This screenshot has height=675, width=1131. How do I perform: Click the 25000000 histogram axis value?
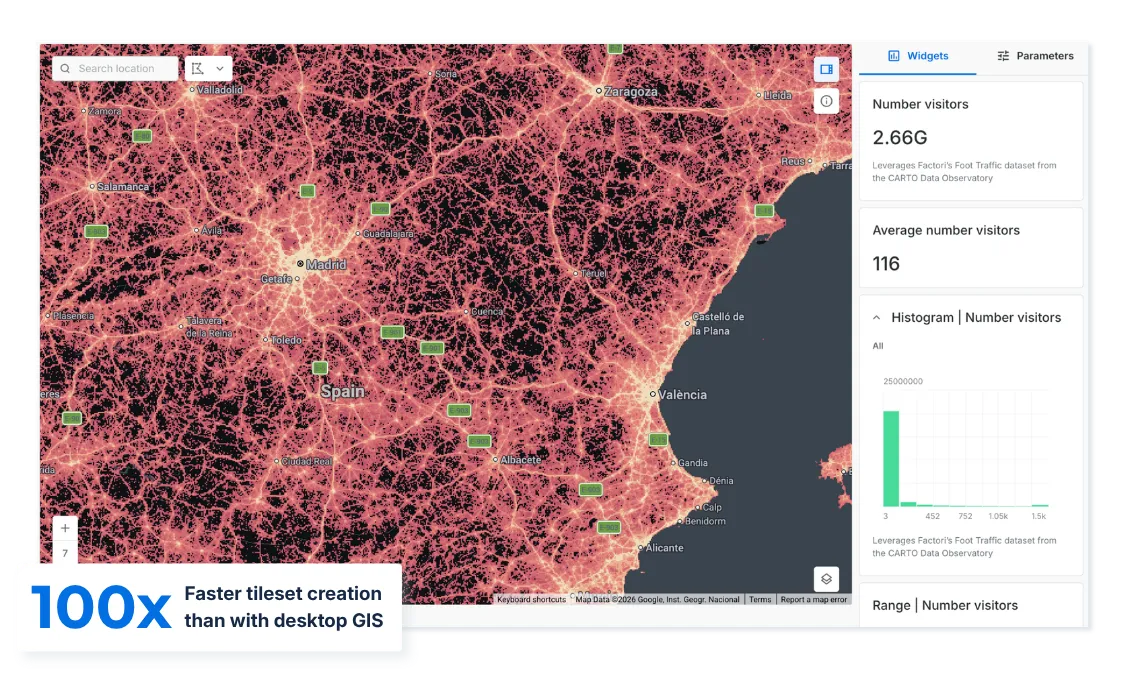(903, 381)
